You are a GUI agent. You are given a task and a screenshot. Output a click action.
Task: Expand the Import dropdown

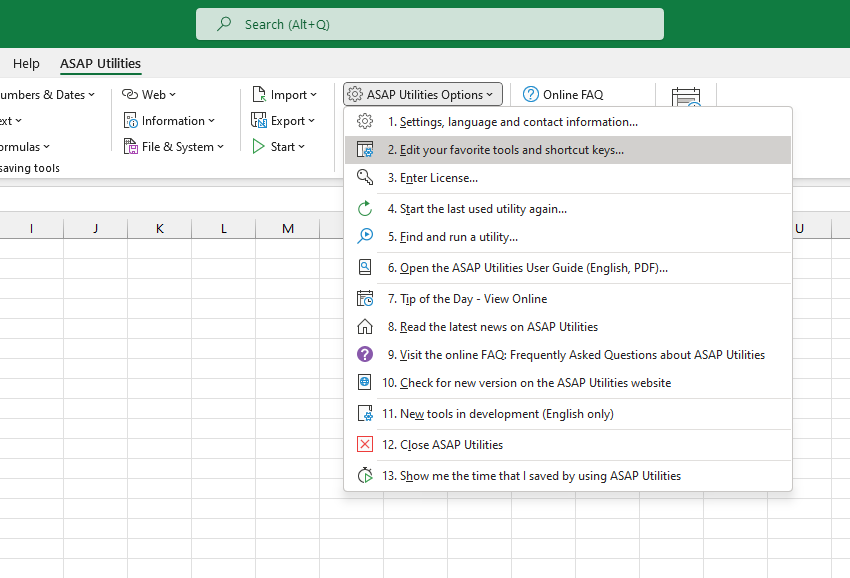click(x=313, y=94)
